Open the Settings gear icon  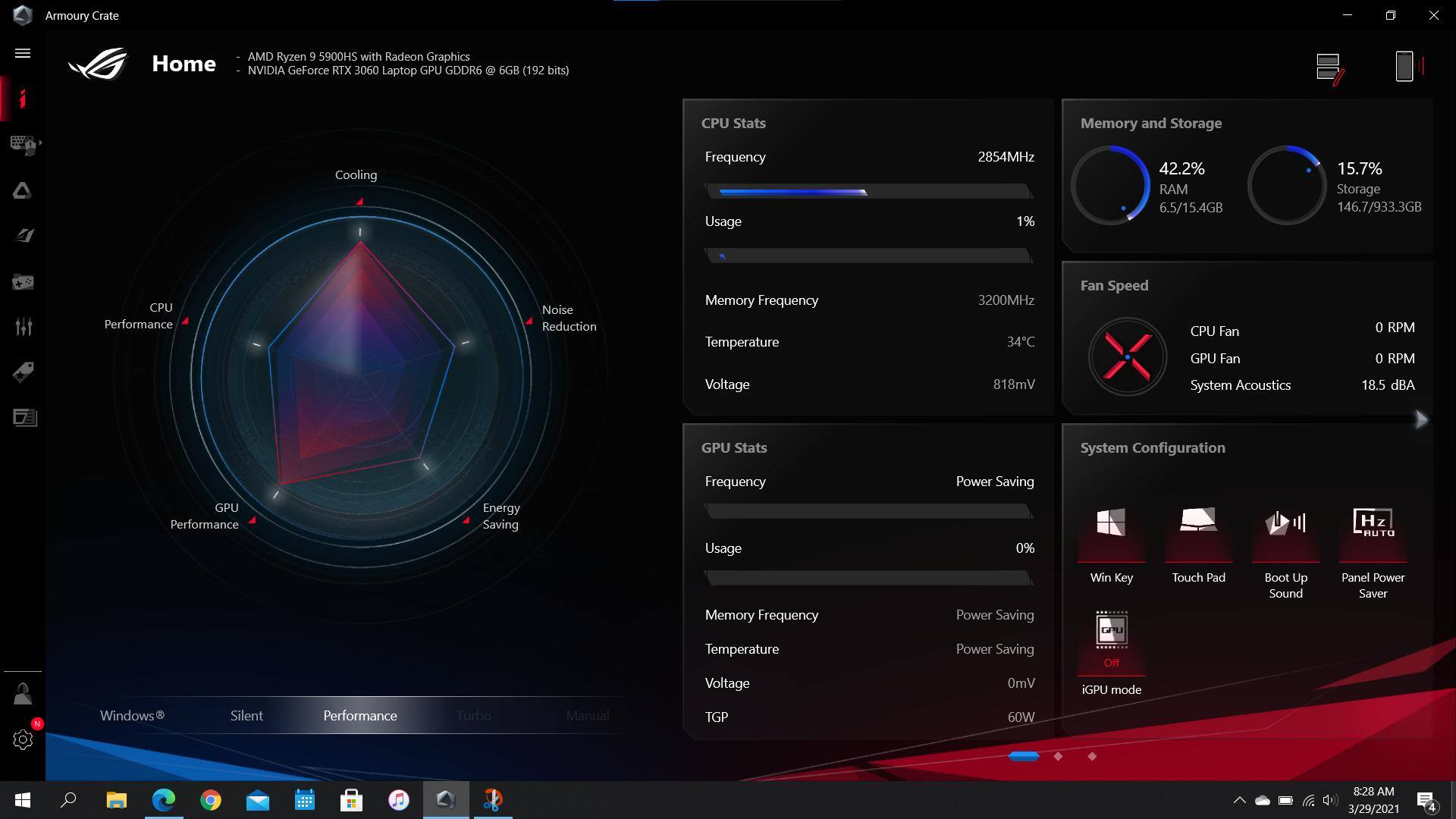click(x=23, y=739)
